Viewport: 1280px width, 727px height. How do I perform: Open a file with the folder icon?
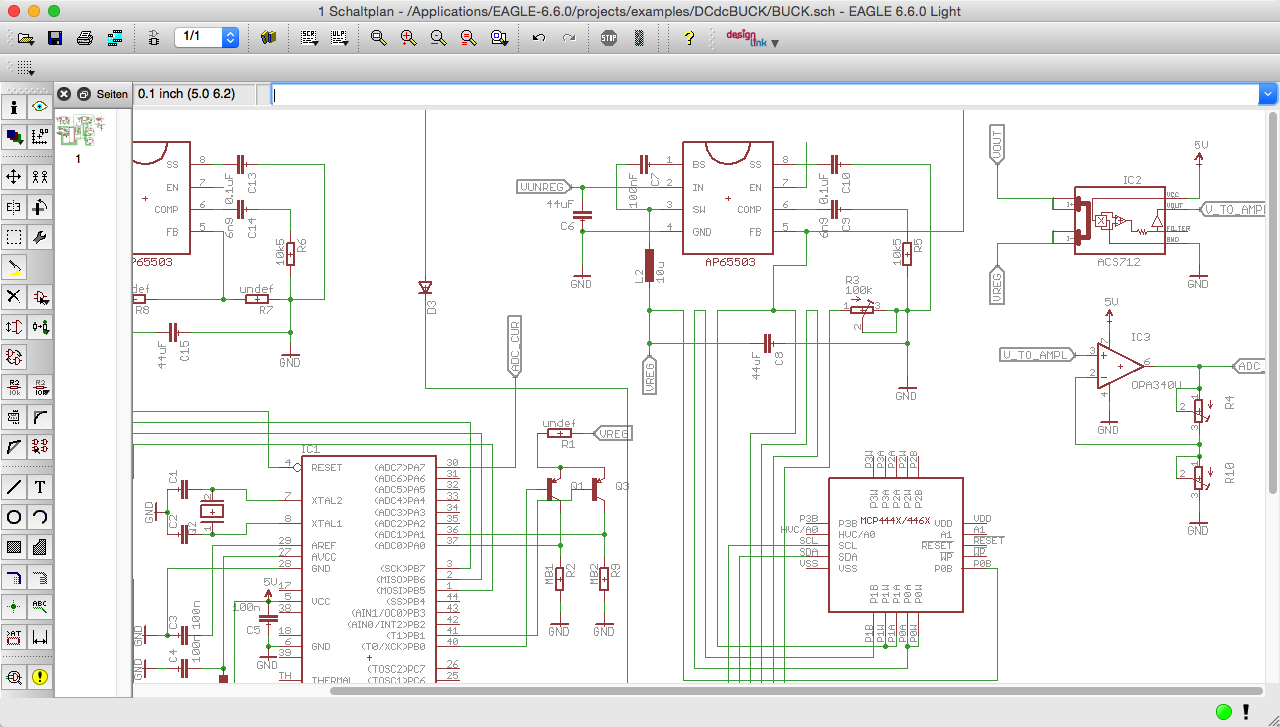(x=26, y=38)
